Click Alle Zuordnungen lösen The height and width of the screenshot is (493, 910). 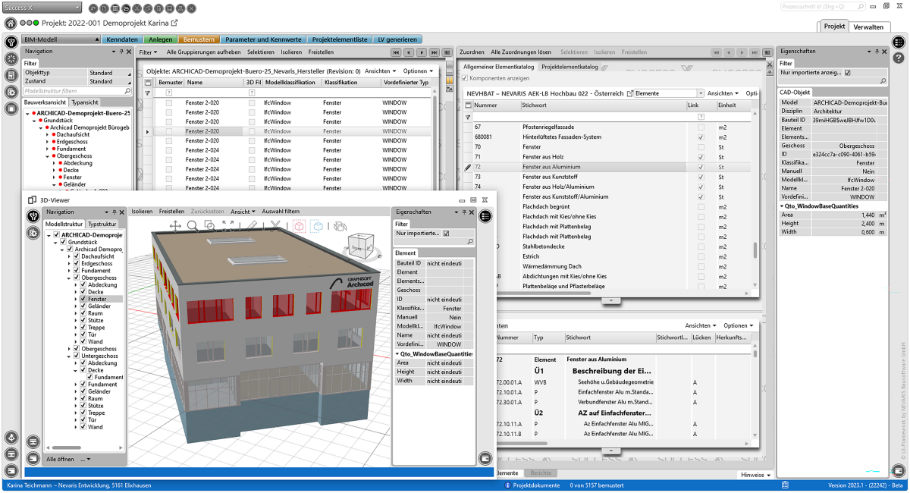pyautogui.click(x=521, y=52)
